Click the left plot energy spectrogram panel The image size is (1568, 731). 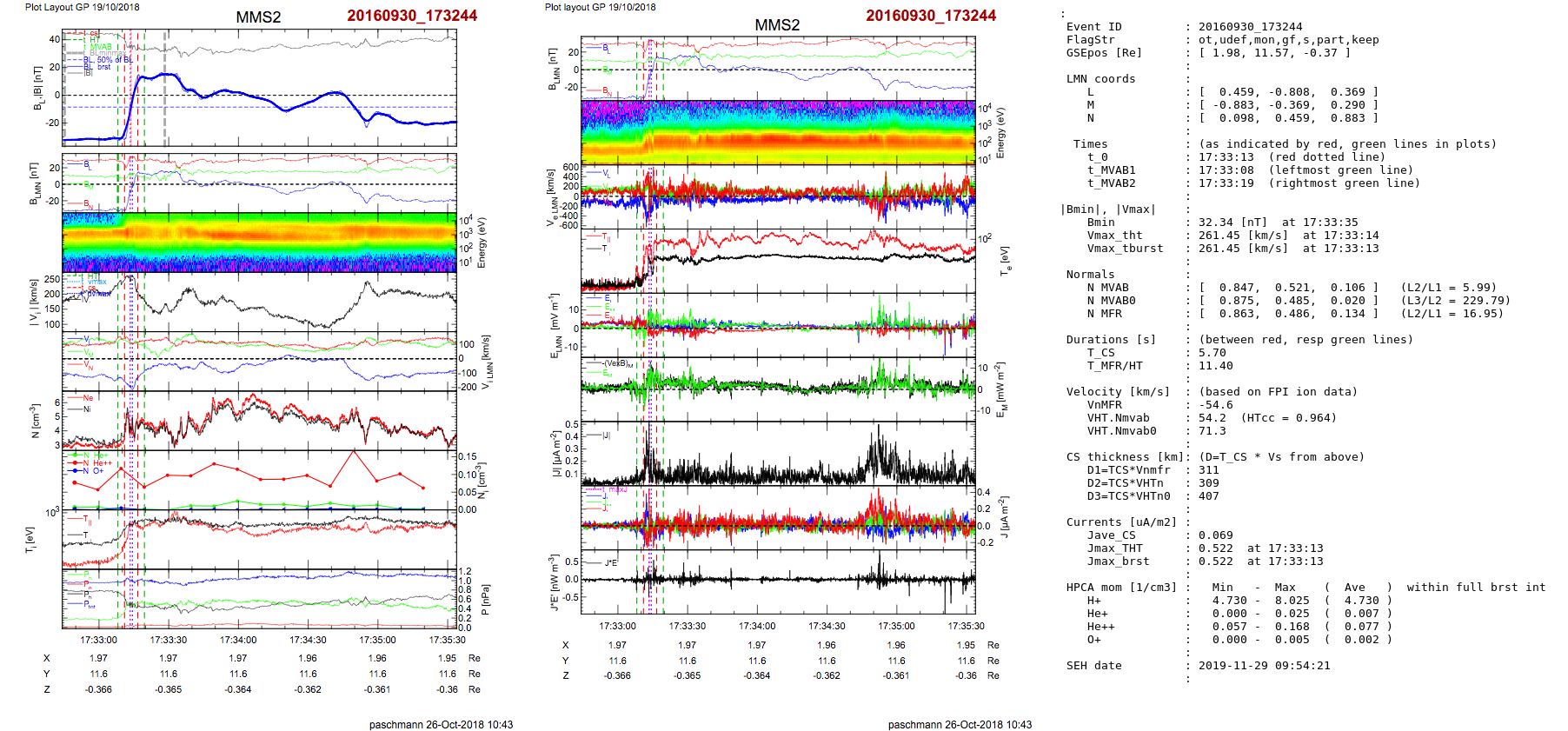pyautogui.click(x=259, y=243)
